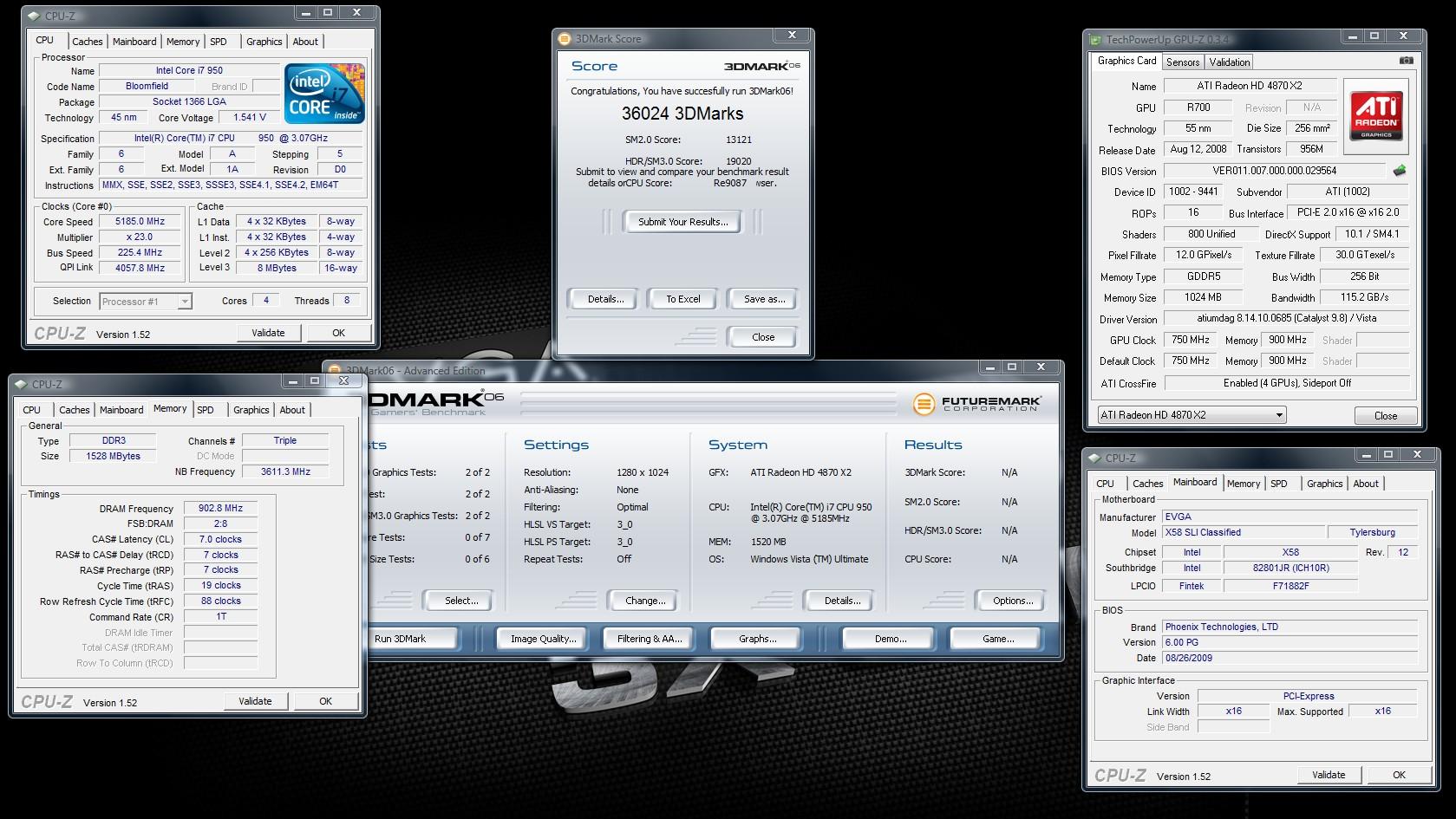1456x819 pixels.
Task: Select Memory tab in CPU-Z Mainboard window
Action: [x=1244, y=484]
